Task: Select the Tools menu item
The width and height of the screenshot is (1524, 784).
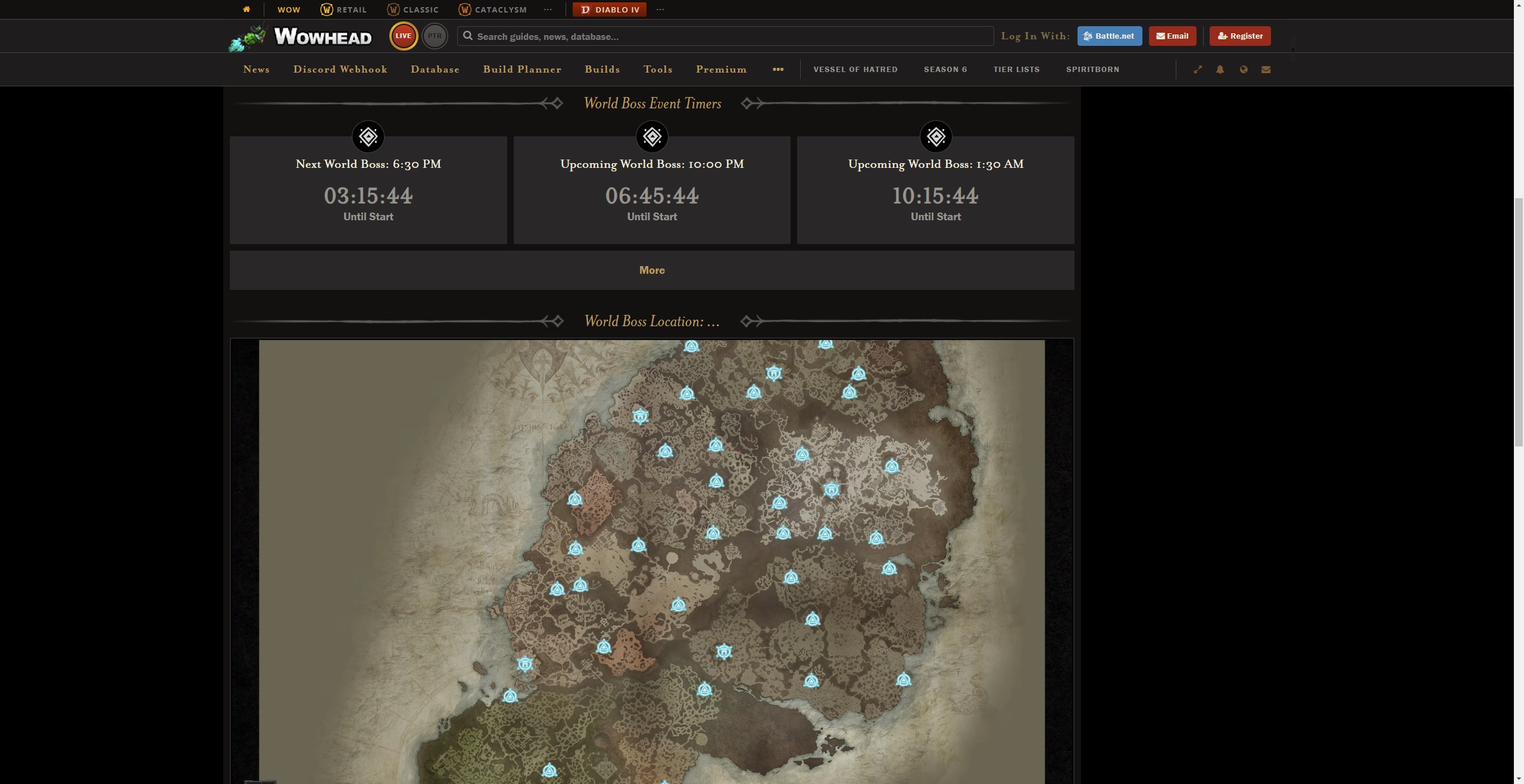Action: coord(658,70)
